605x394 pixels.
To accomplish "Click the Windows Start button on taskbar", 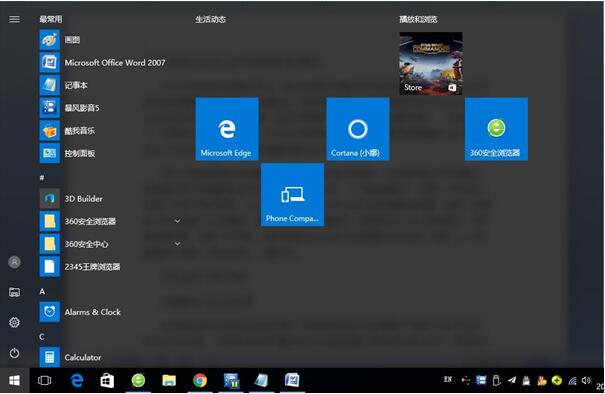I will (14, 380).
